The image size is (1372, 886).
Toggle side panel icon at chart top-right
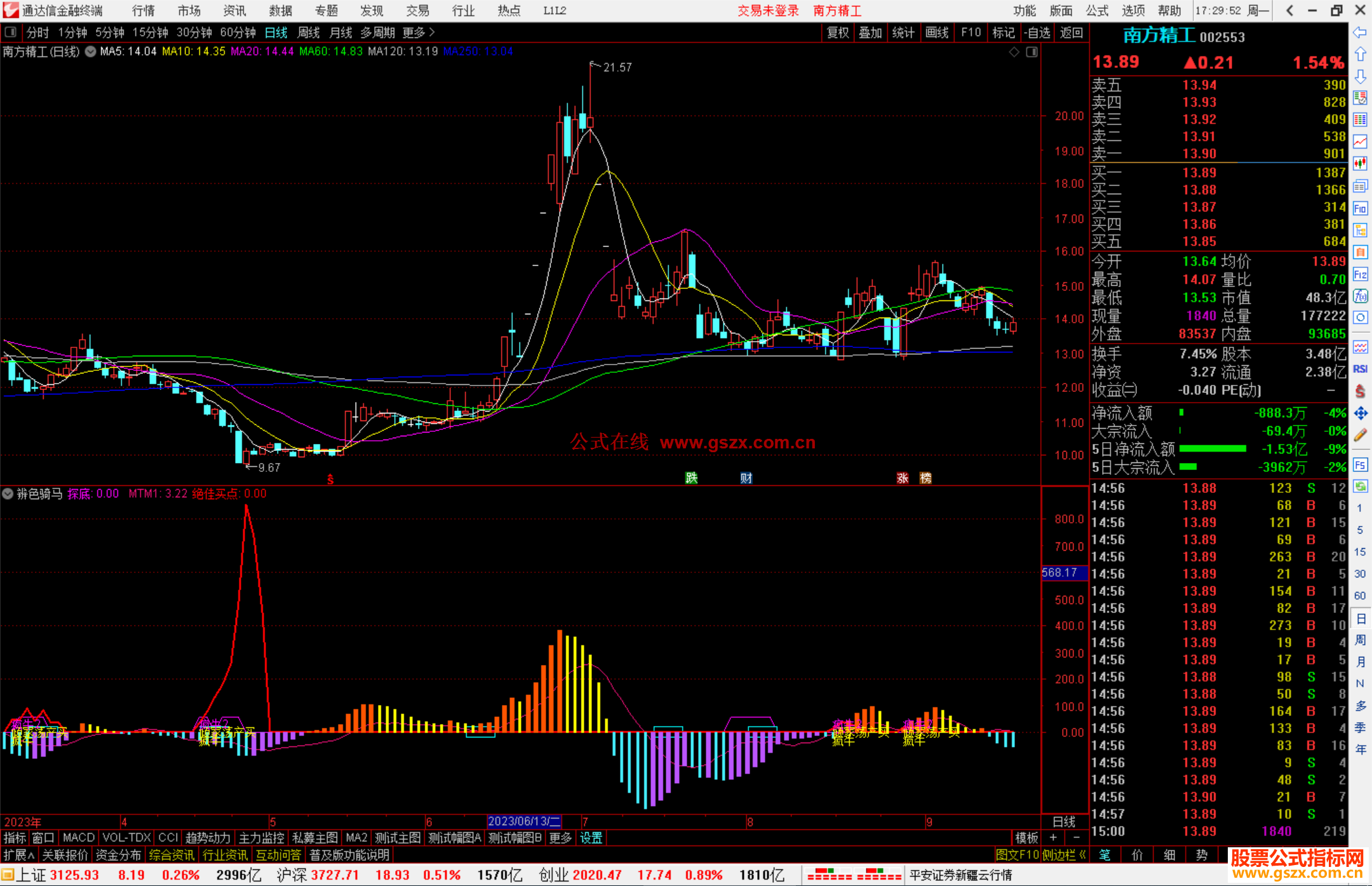click(1032, 52)
